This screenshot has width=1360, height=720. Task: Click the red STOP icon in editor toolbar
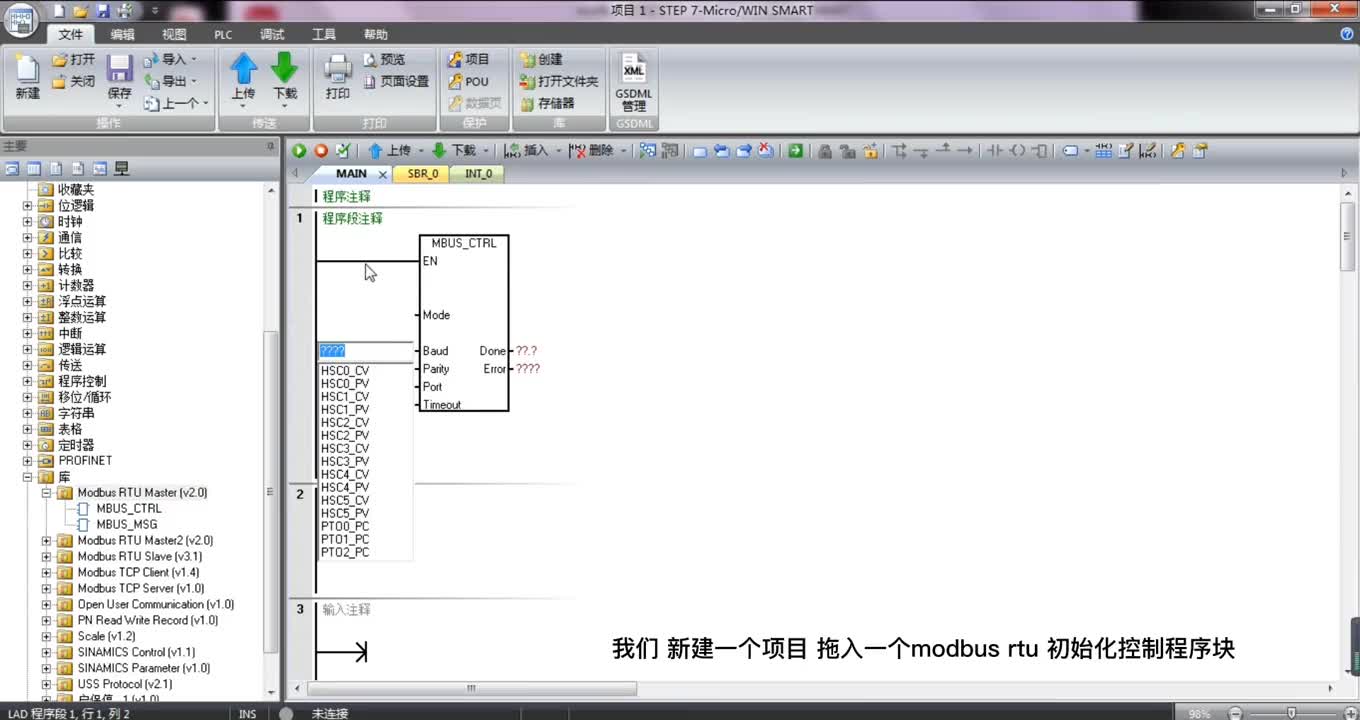[321, 151]
